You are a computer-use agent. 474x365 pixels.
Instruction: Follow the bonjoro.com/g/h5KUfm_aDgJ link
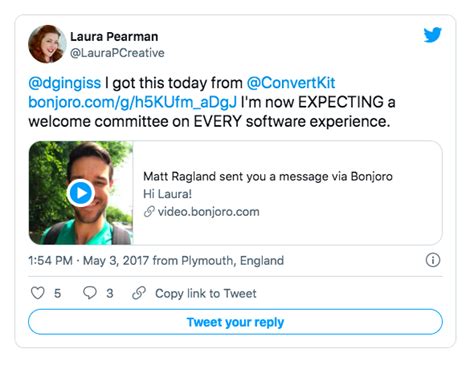(x=133, y=102)
